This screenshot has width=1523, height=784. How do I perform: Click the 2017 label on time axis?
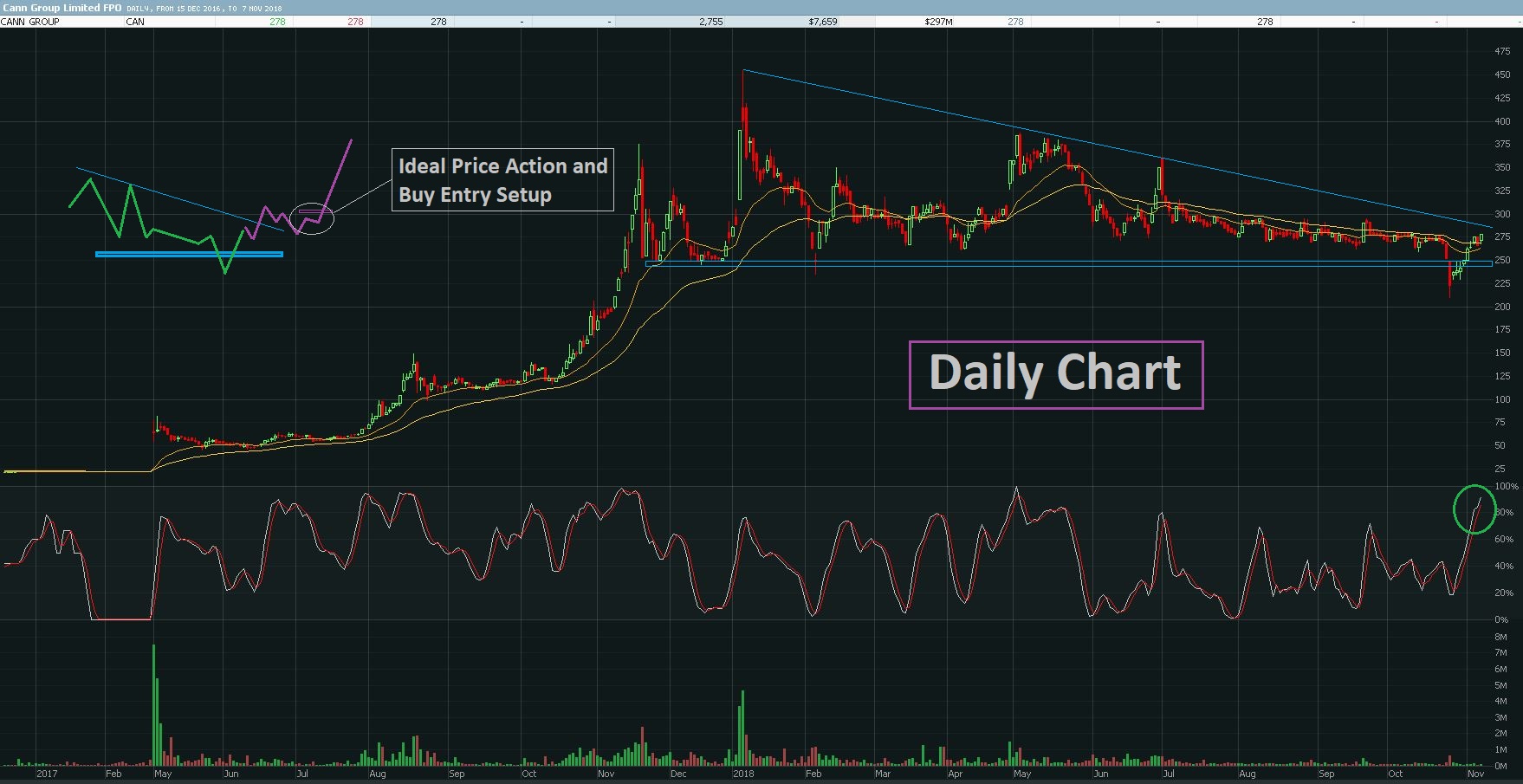point(47,774)
